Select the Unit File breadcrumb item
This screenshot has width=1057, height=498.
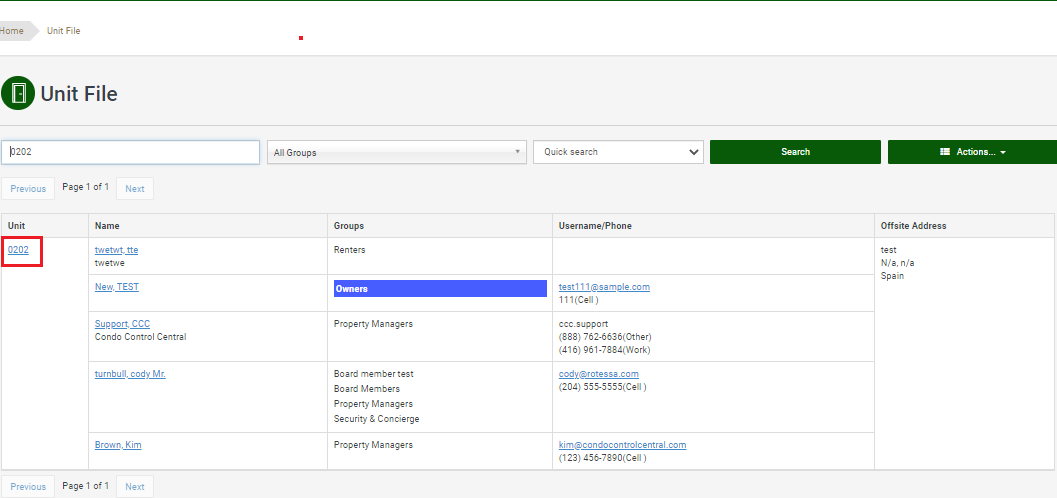click(64, 31)
